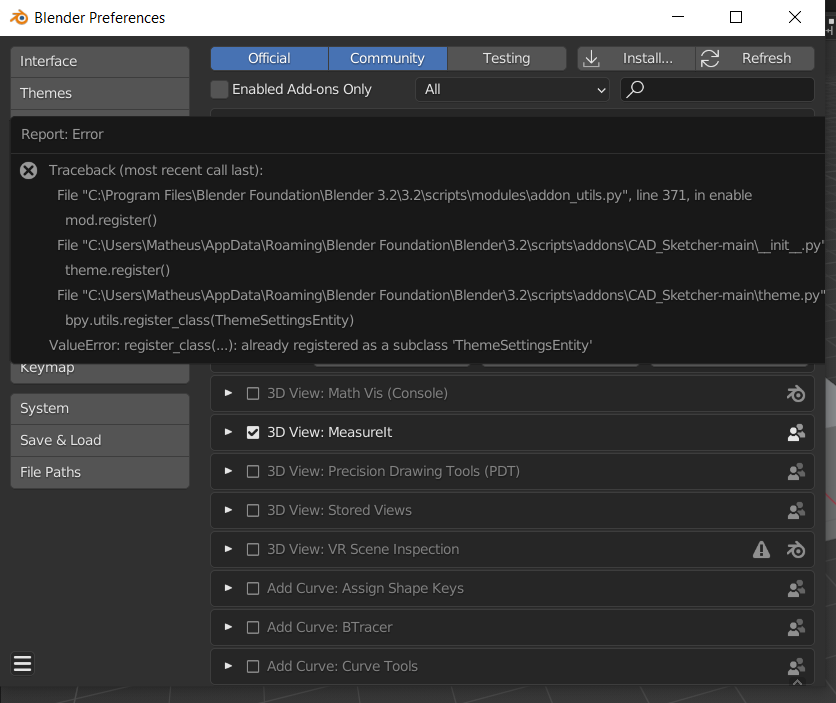Open the hamburger menu at the bottom left
This screenshot has height=703, width=836.
coord(22,663)
